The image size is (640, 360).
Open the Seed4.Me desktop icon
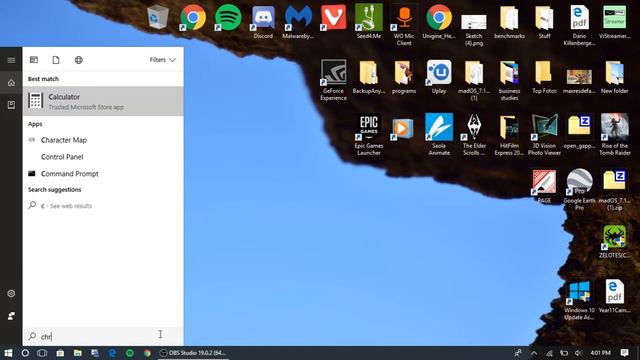point(369,22)
